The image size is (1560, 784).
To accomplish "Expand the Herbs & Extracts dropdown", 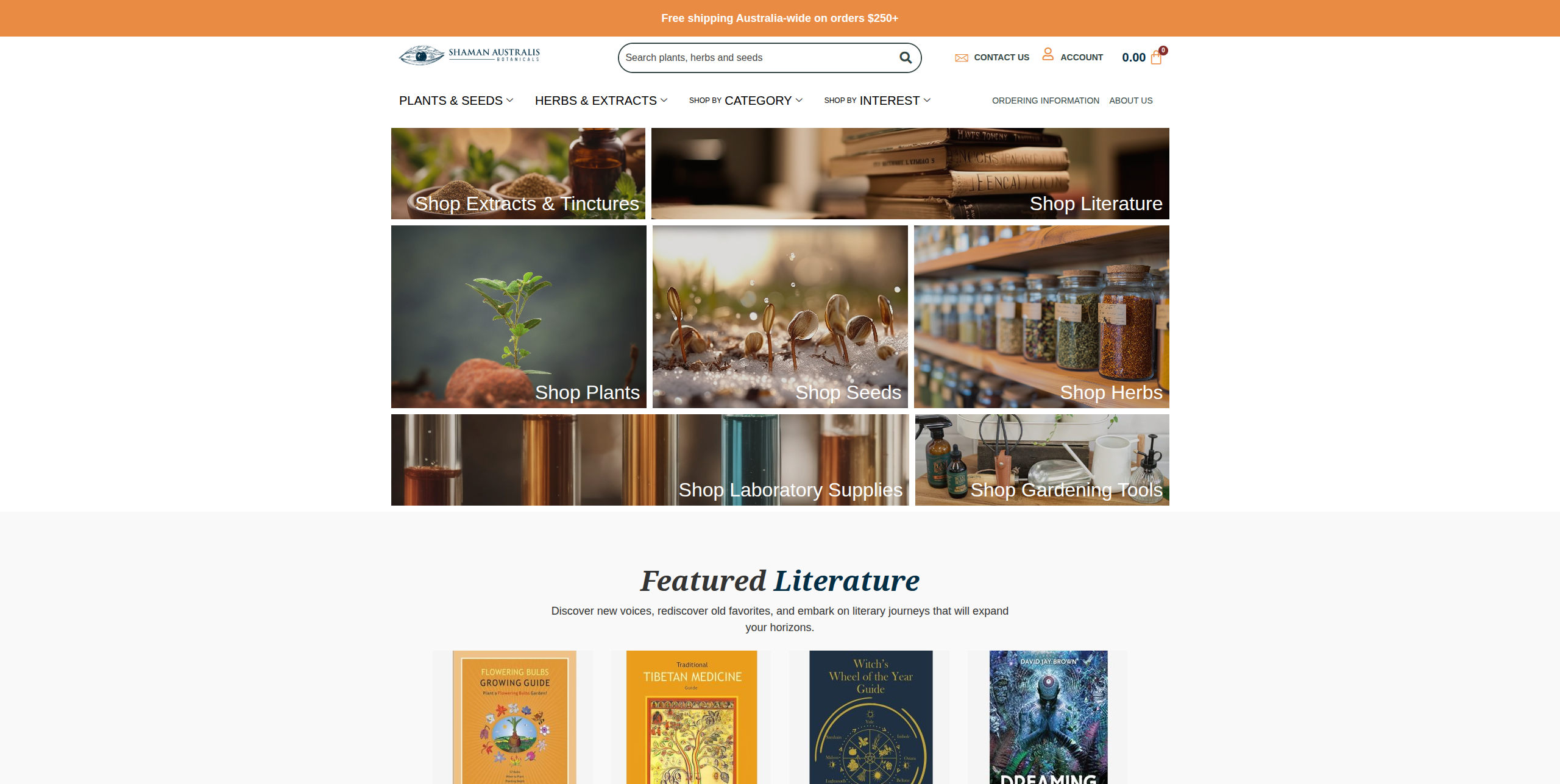I will tap(601, 101).
